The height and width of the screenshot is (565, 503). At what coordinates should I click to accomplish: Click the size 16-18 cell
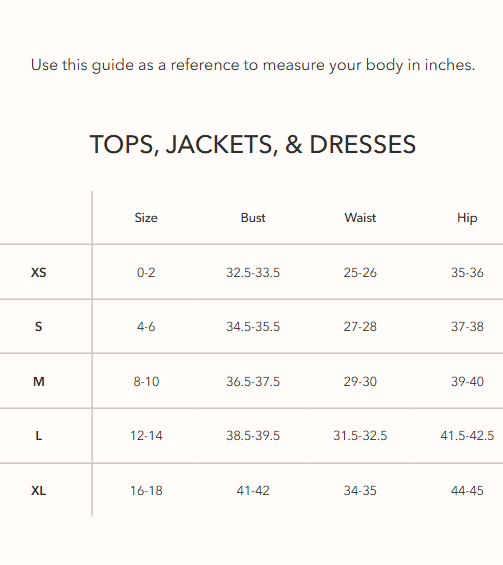click(x=146, y=490)
